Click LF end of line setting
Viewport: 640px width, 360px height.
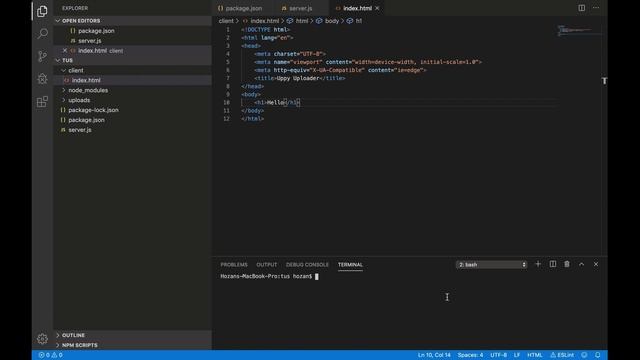pos(517,355)
